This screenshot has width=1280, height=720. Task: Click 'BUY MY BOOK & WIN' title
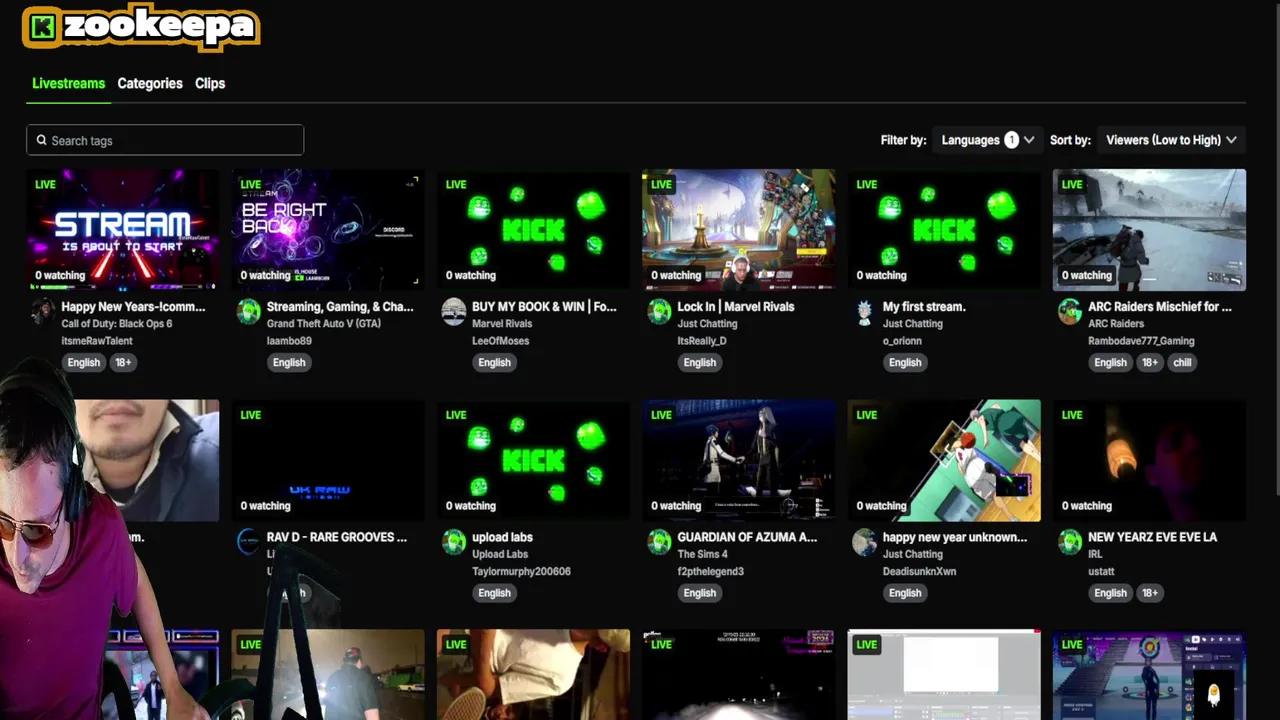coord(544,307)
